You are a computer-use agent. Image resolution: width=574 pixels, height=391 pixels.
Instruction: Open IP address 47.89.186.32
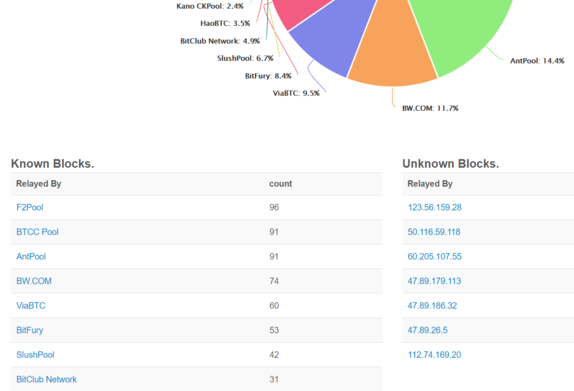coord(432,305)
